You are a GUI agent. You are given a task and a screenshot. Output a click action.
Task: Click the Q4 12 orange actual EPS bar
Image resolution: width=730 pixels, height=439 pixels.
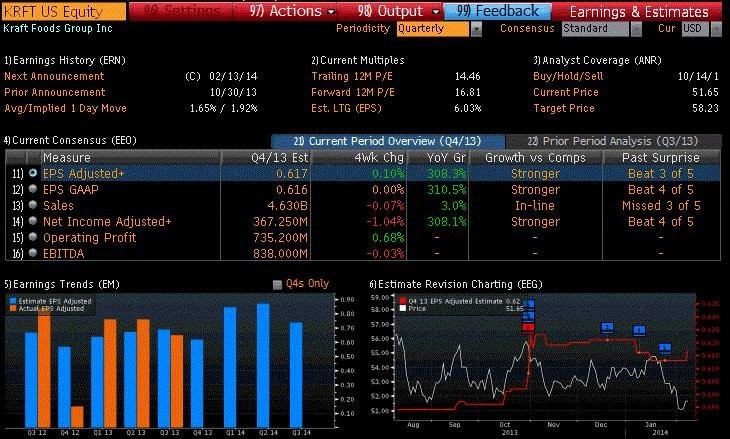pyautogui.click(x=77, y=417)
